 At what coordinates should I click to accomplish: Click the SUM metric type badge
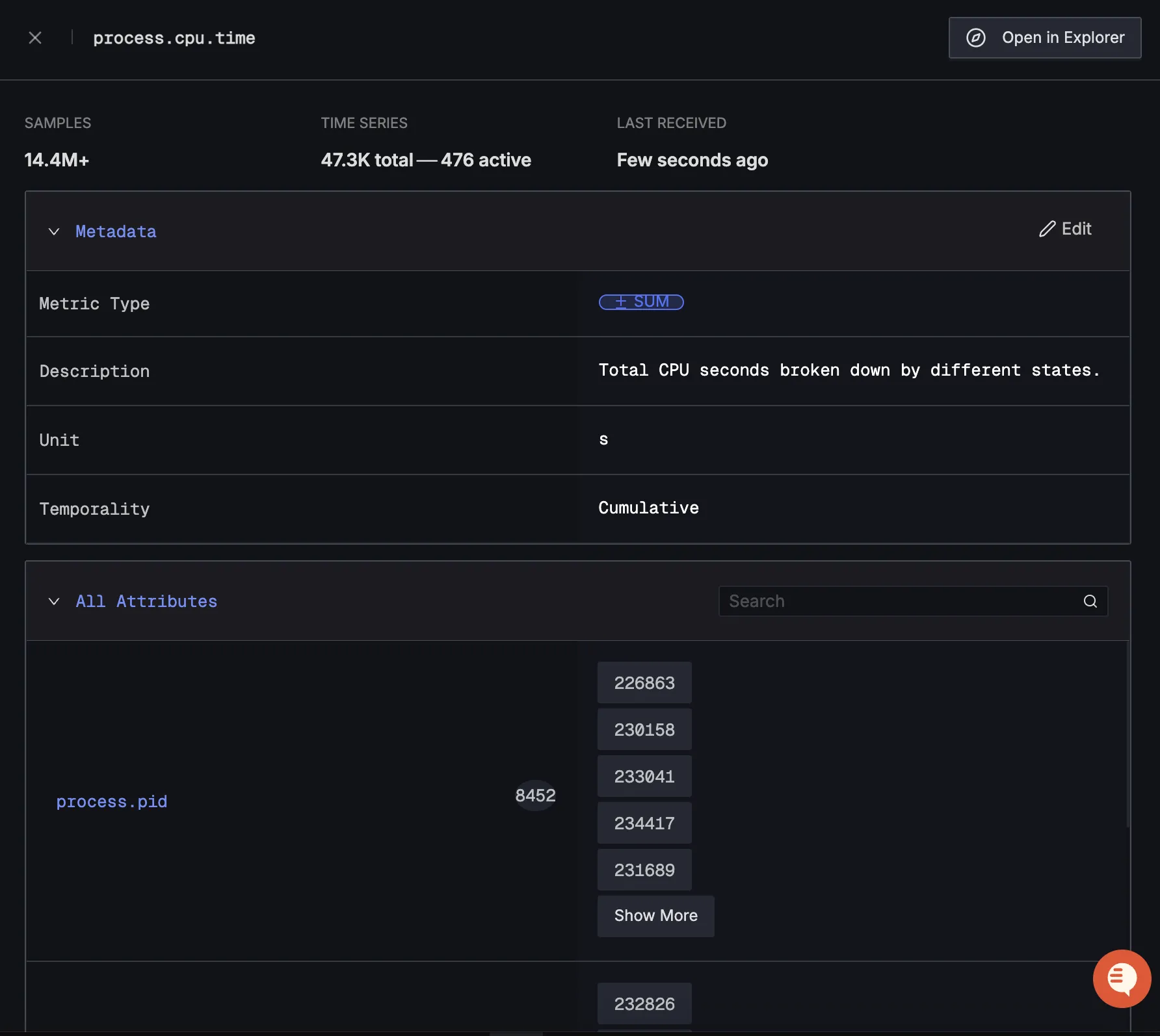coord(640,302)
